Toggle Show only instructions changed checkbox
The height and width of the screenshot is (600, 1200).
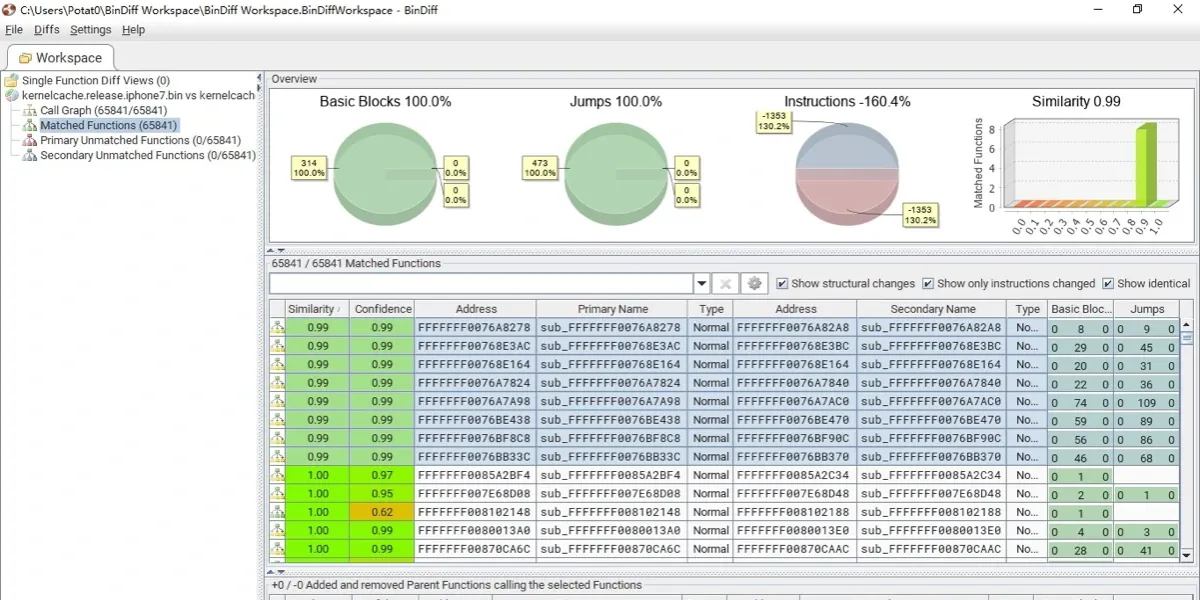point(928,283)
